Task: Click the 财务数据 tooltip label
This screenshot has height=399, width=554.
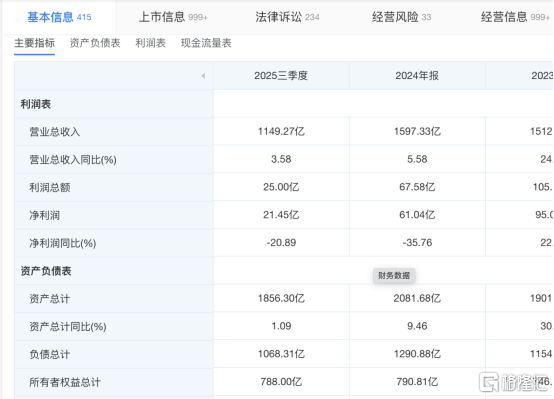Action: (394, 276)
